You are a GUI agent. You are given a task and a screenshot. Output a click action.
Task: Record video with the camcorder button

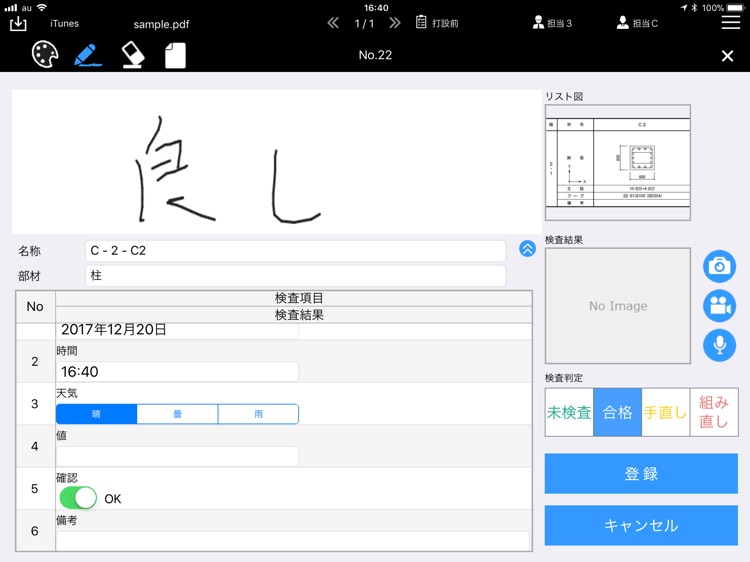[x=719, y=306]
